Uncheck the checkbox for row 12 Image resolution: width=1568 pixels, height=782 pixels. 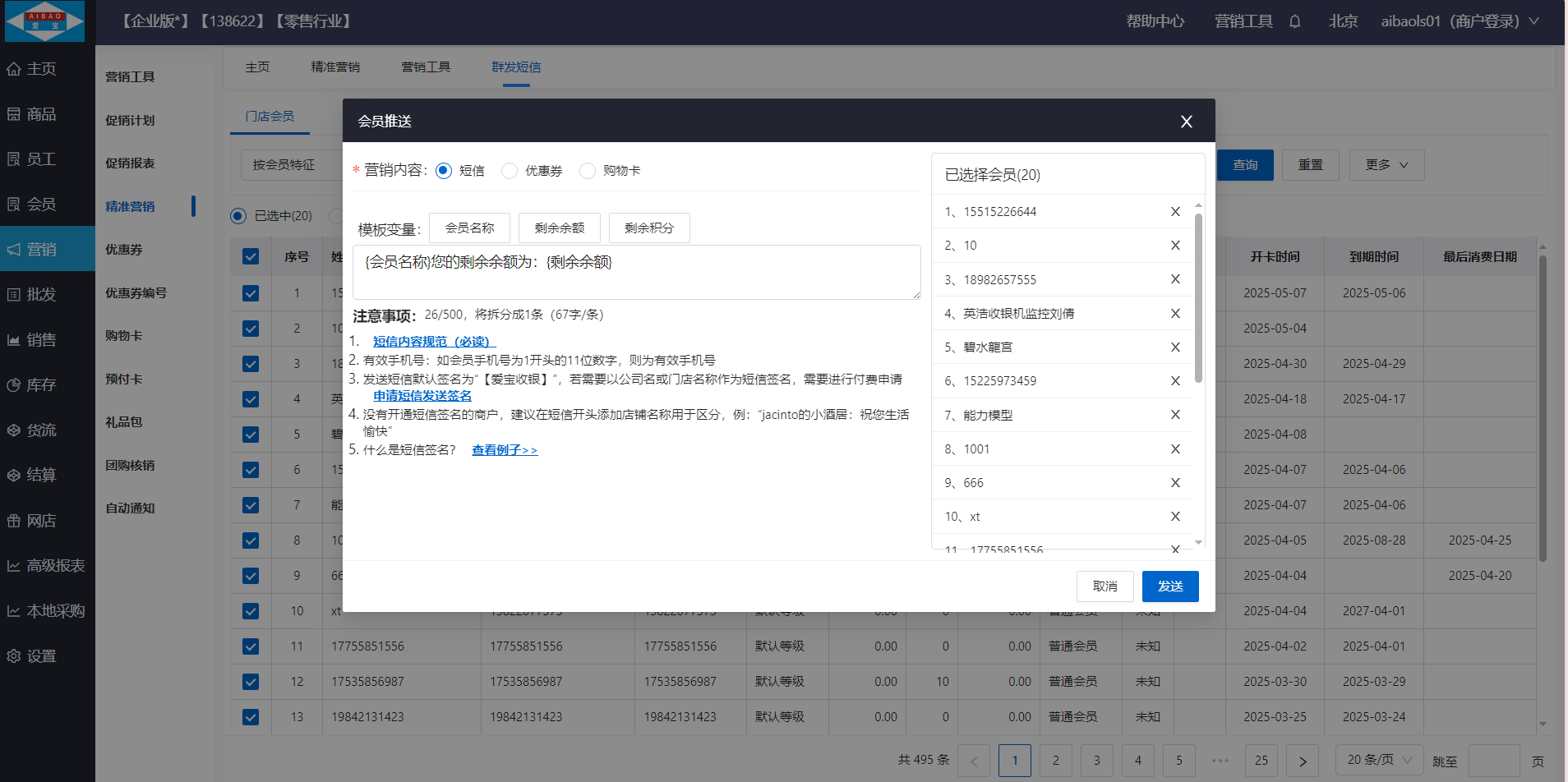251,682
